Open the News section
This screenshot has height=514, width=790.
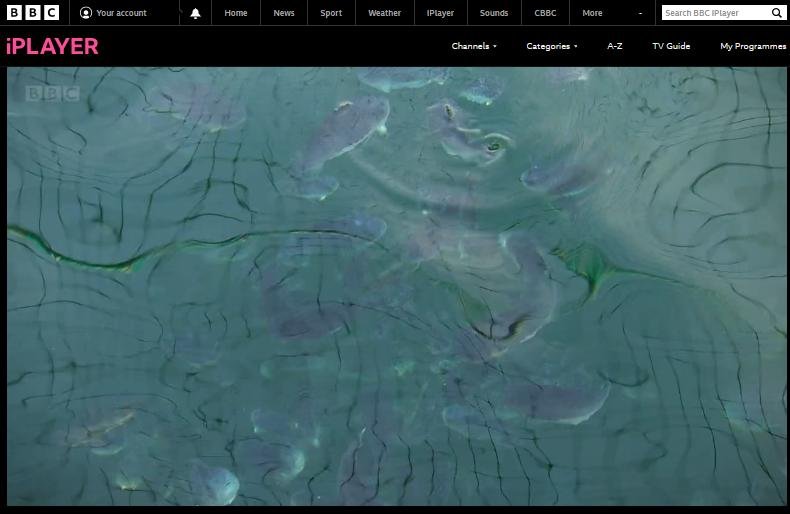284,13
